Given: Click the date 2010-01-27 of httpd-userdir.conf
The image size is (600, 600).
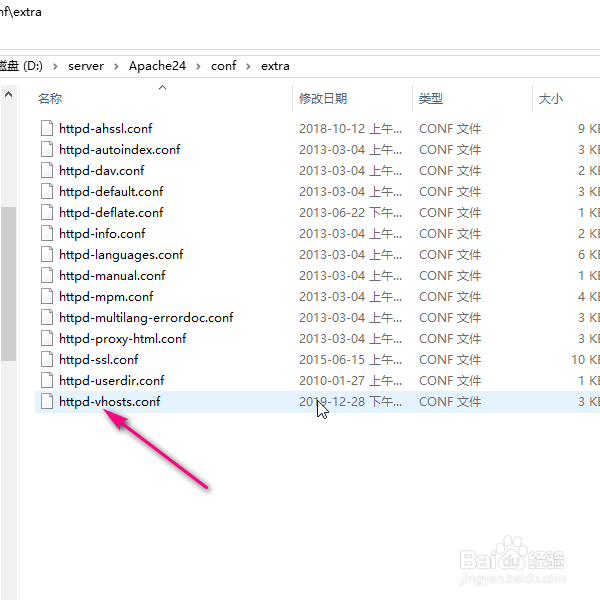Looking at the screenshot, I should tap(350, 381).
